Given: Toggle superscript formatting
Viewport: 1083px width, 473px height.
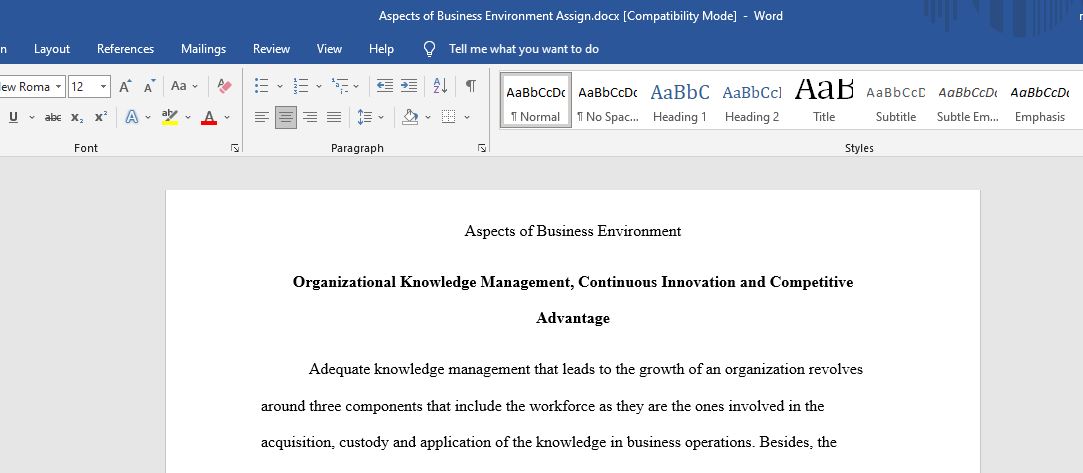Looking at the screenshot, I should tap(101, 117).
